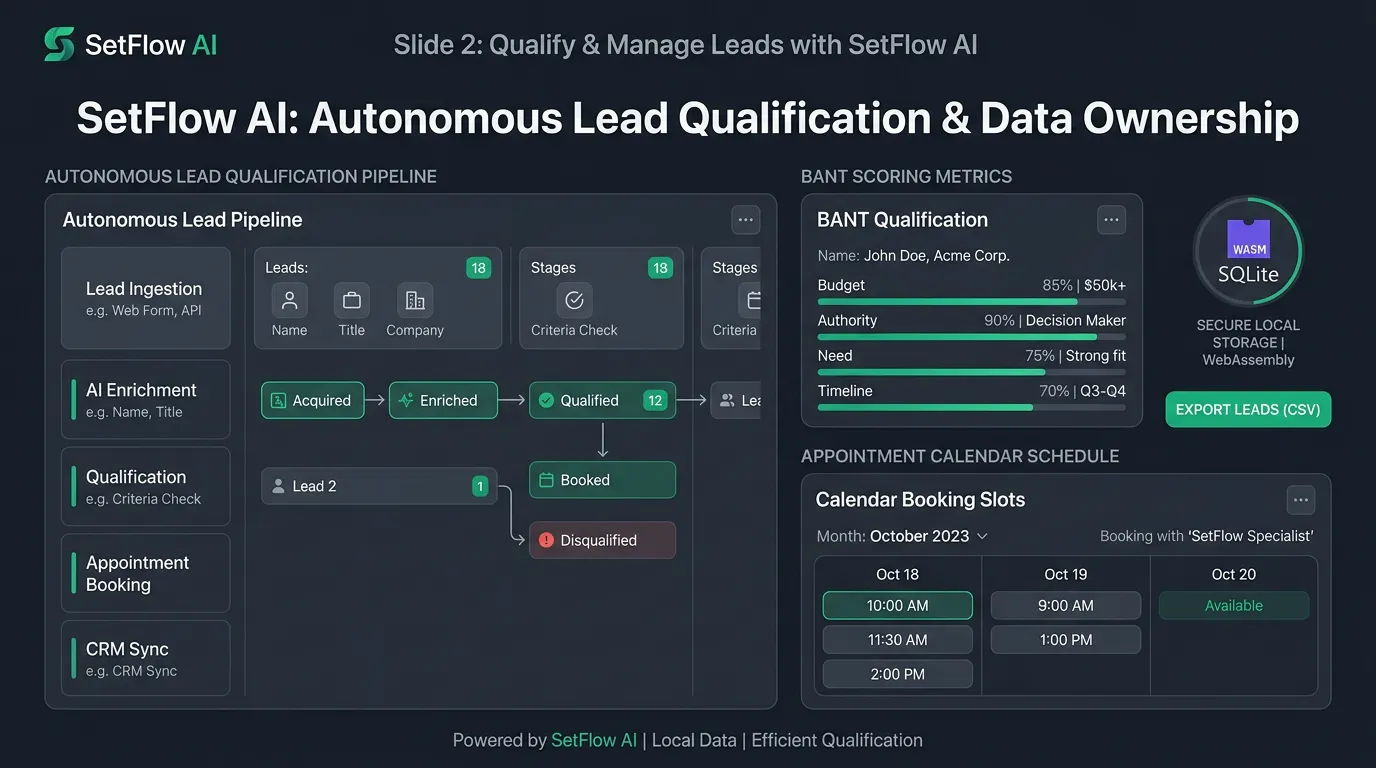The height and width of the screenshot is (768, 1376).
Task: Click the Criteria Check checkmark icon
Action: 574,300
